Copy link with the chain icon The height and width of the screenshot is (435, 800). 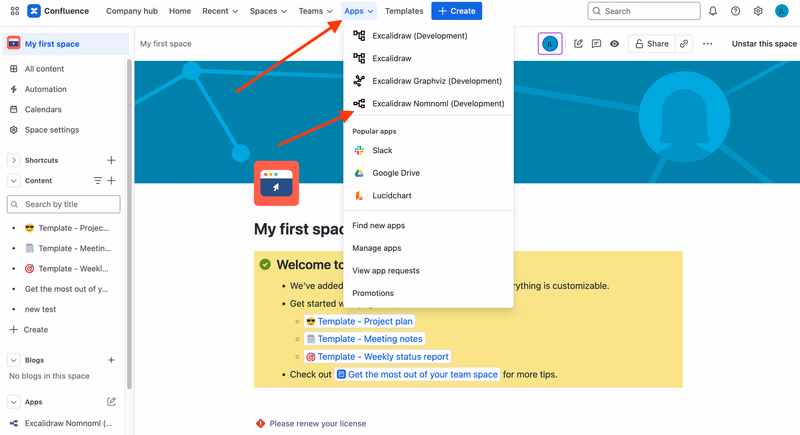pyautogui.click(x=684, y=44)
